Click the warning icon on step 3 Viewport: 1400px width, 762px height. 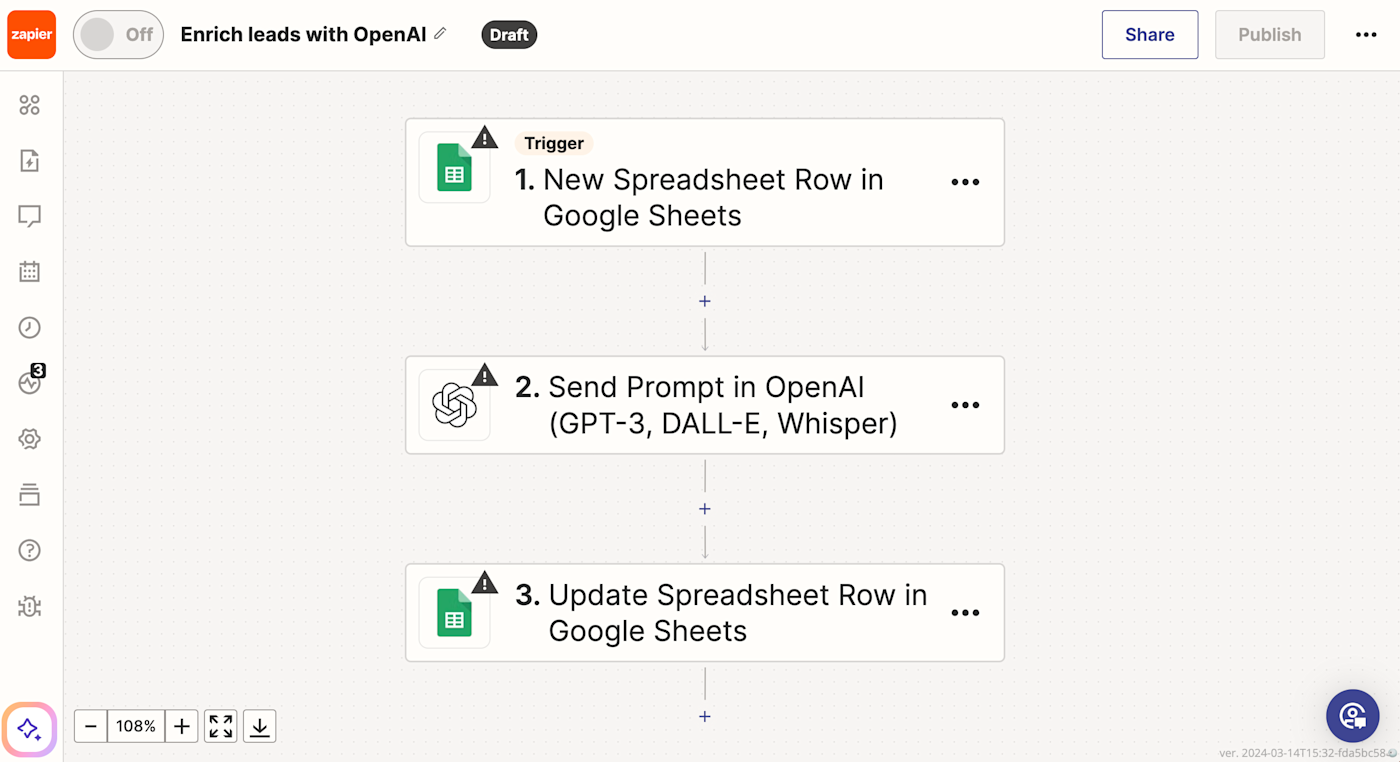(x=485, y=582)
